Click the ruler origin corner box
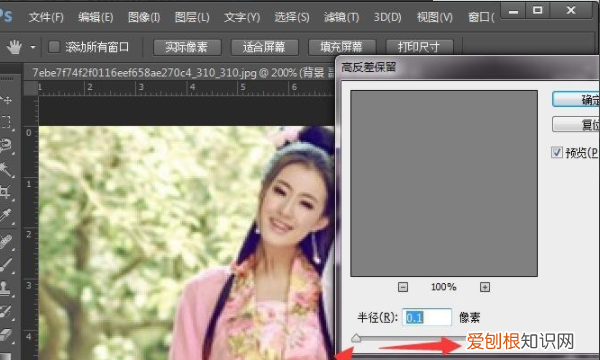 tap(31, 88)
